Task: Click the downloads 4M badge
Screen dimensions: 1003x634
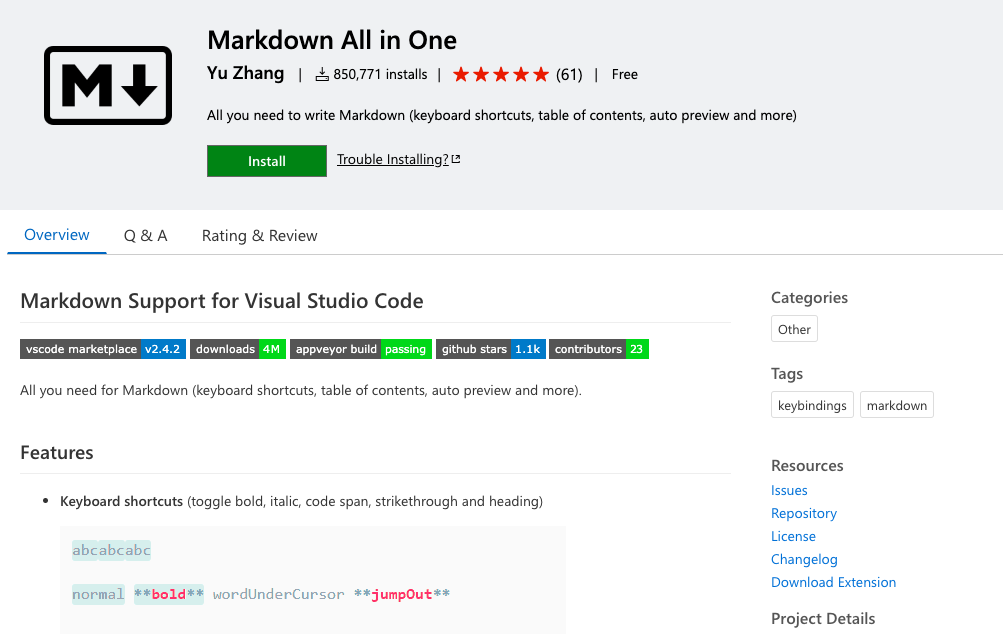Action: click(238, 349)
